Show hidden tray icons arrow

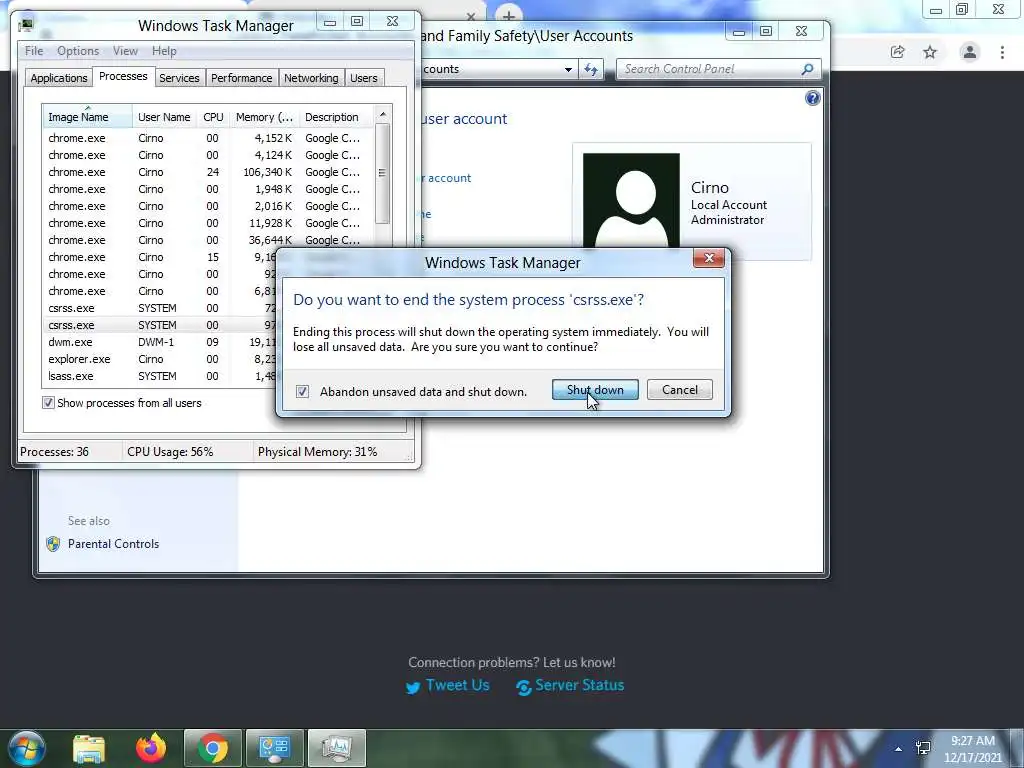(x=899, y=749)
